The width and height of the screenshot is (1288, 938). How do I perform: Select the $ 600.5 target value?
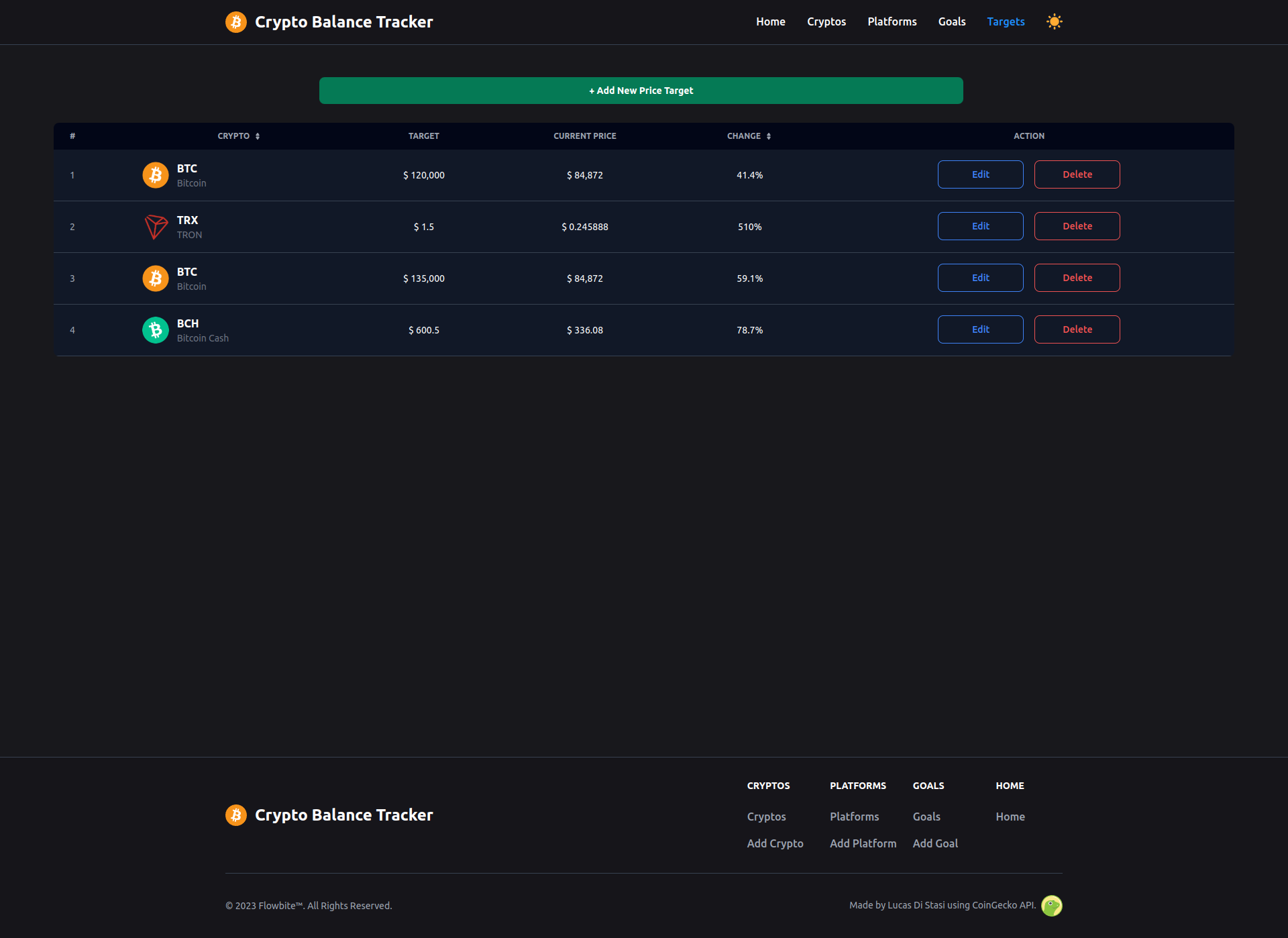click(x=424, y=330)
